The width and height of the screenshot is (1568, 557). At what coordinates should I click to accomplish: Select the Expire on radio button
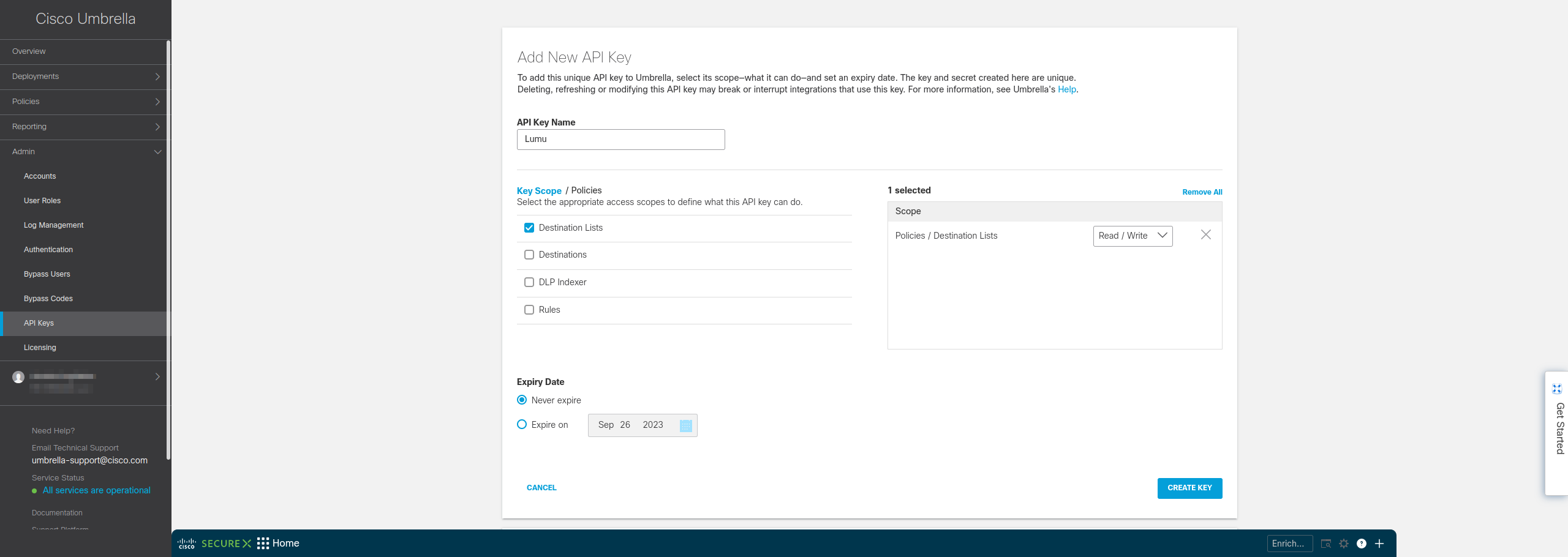coord(522,424)
